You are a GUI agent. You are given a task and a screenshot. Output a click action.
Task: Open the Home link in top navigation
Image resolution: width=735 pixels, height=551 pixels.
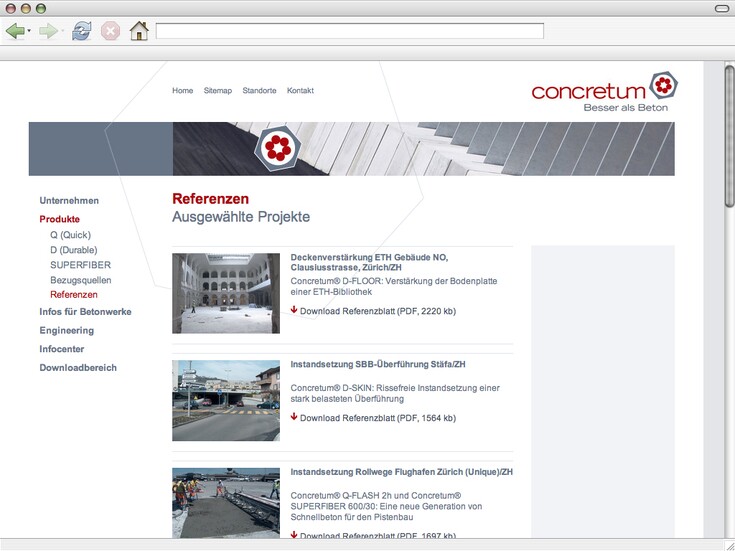click(x=182, y=91)
